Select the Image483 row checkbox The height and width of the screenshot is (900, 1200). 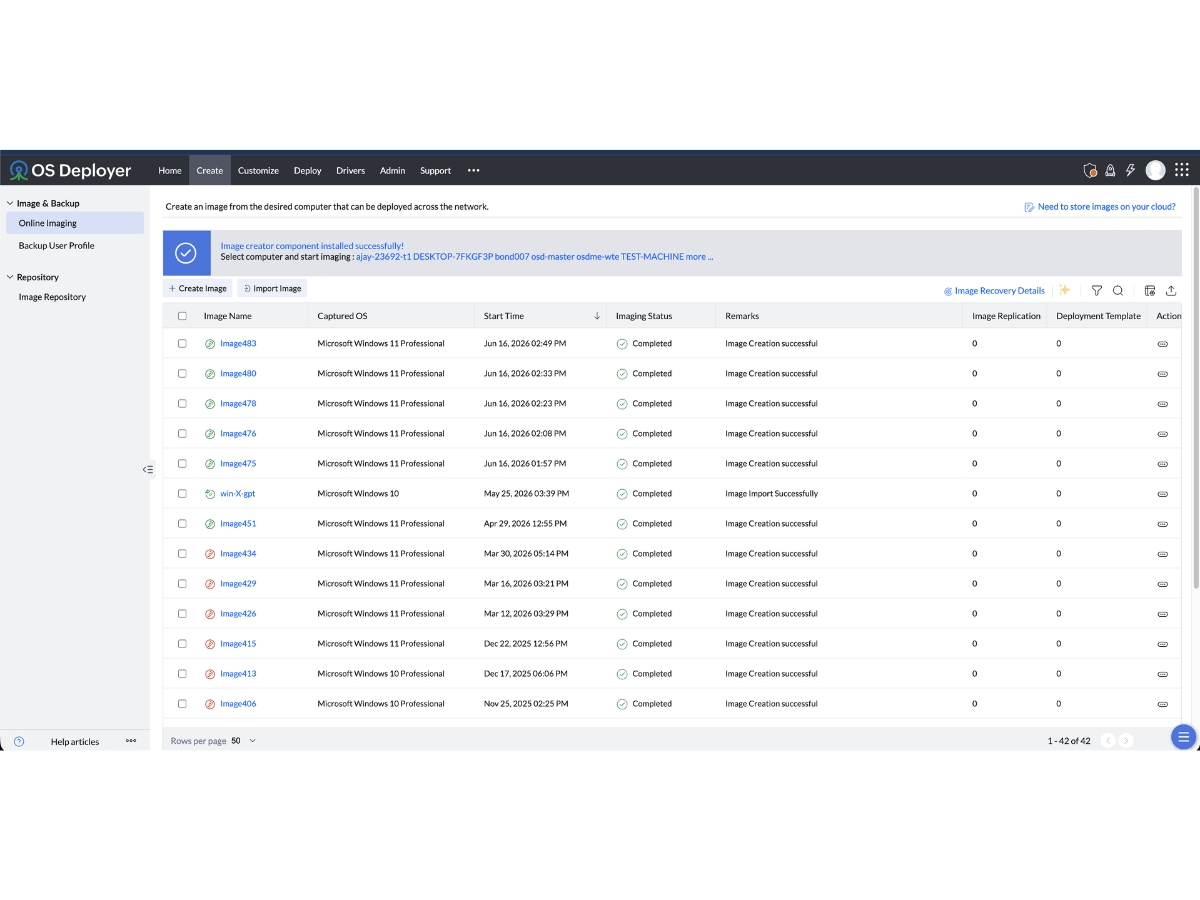[x=182, y=343]
